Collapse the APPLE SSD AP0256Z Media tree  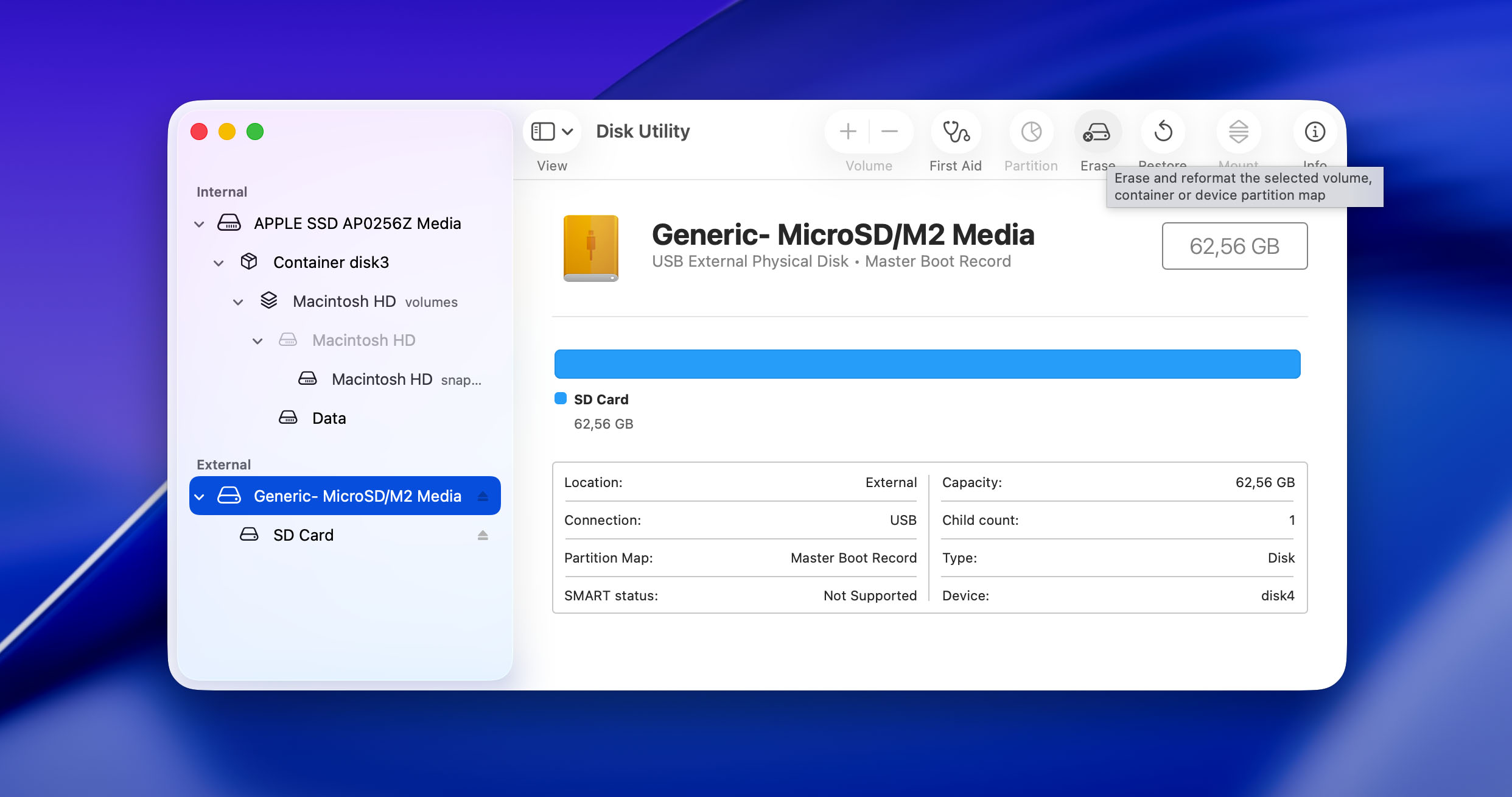point(199,224)
